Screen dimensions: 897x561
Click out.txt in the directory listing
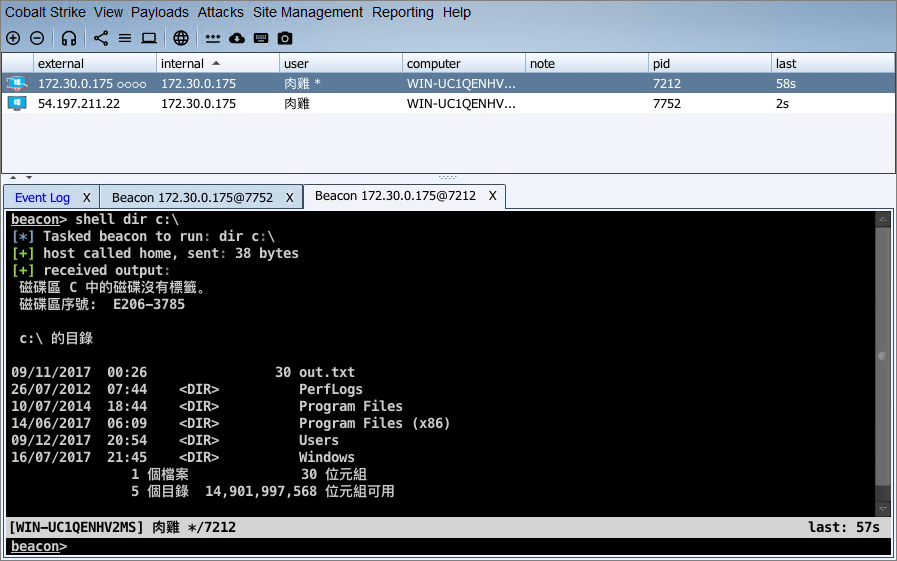point(327,372)
